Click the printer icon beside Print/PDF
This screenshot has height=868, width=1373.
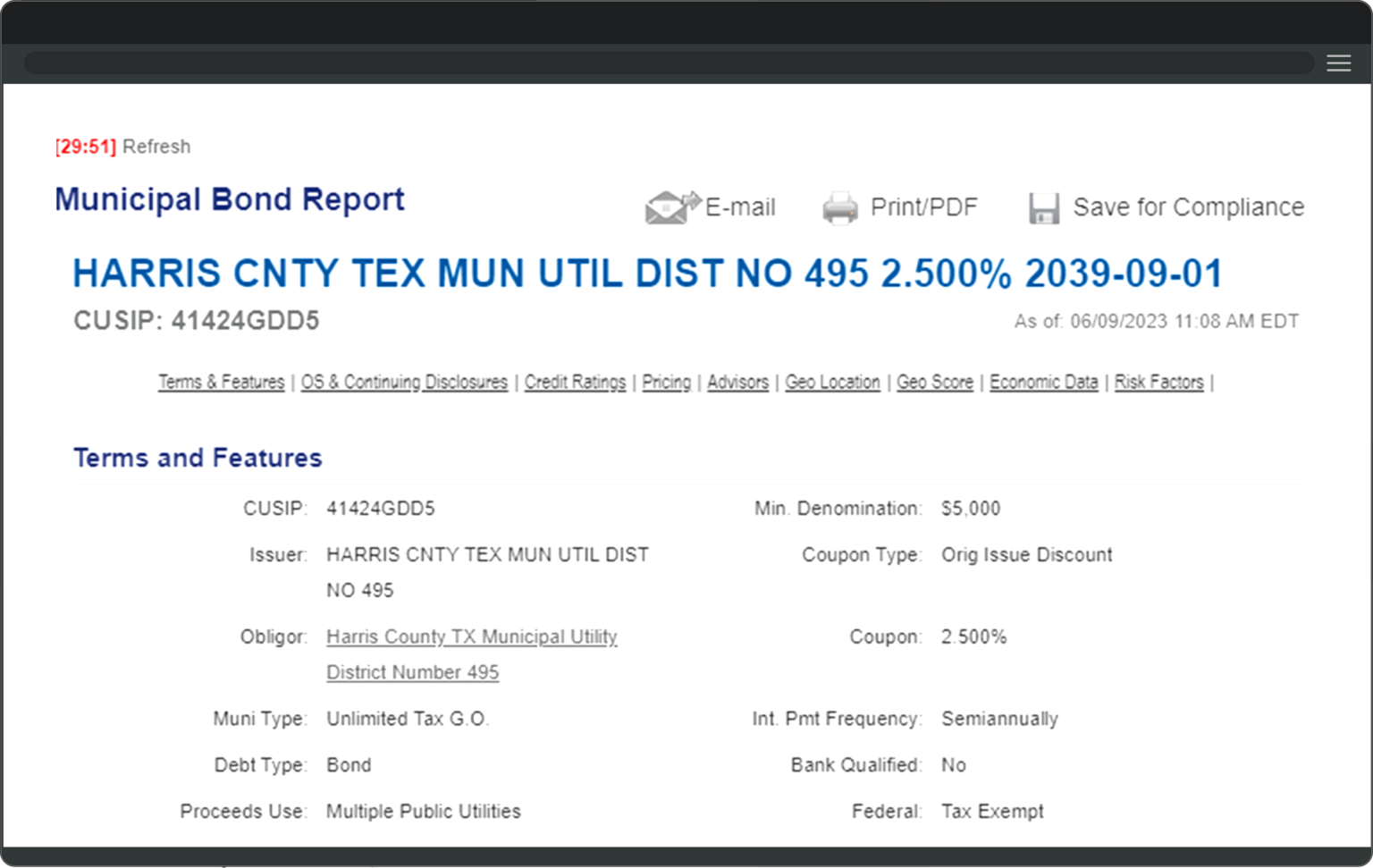tap(839, 207)
